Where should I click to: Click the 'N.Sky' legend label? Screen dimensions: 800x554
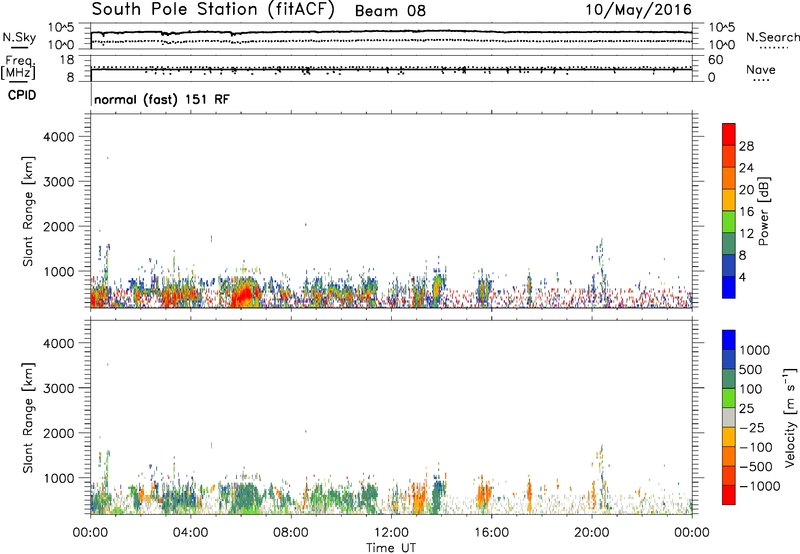pos(19,37)
